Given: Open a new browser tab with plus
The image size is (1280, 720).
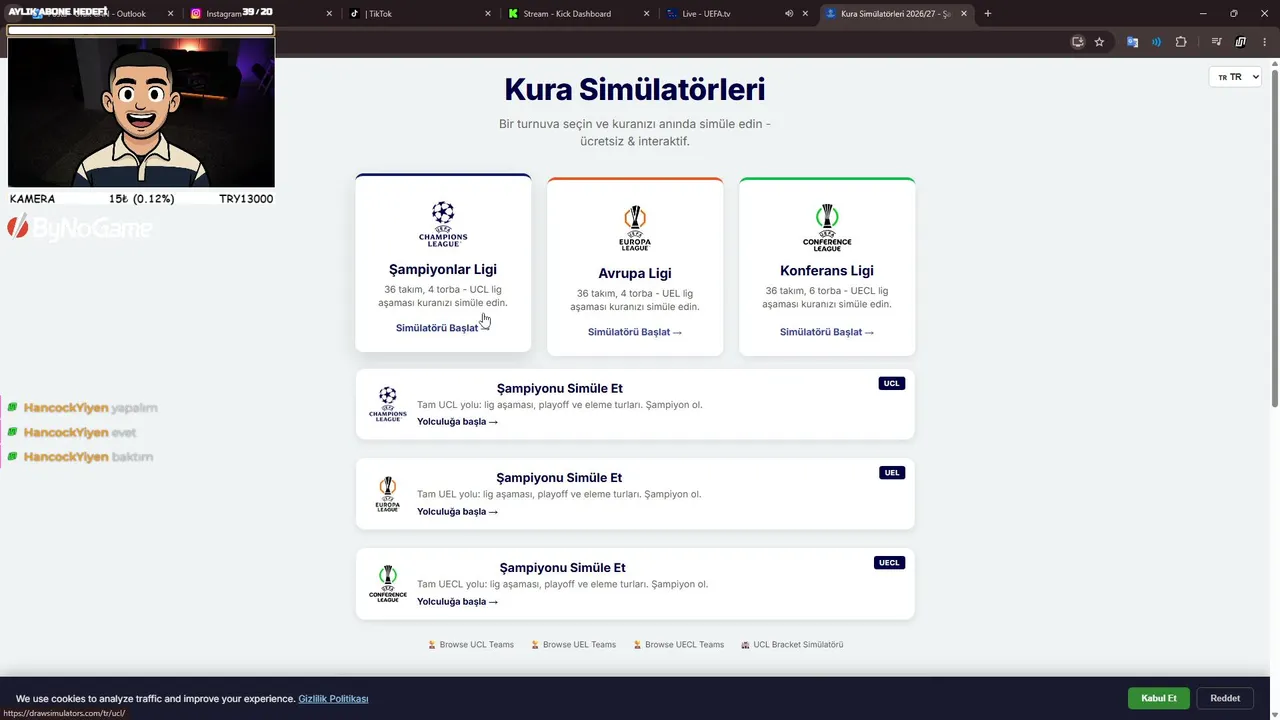Looking at the screenshot, I should coord(988,14).
